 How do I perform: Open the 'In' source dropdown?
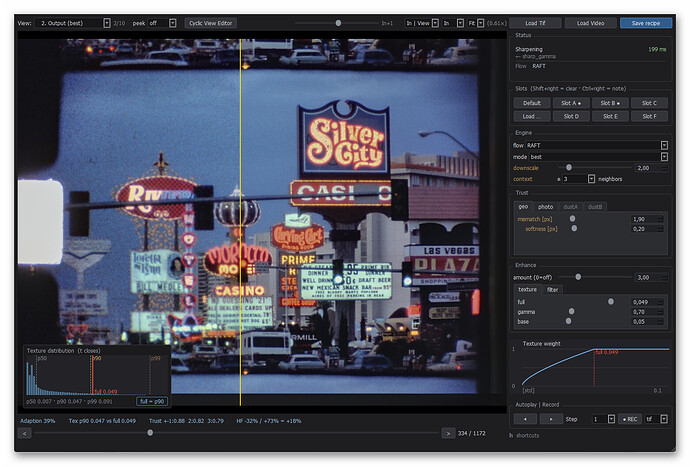coord(453,23)
